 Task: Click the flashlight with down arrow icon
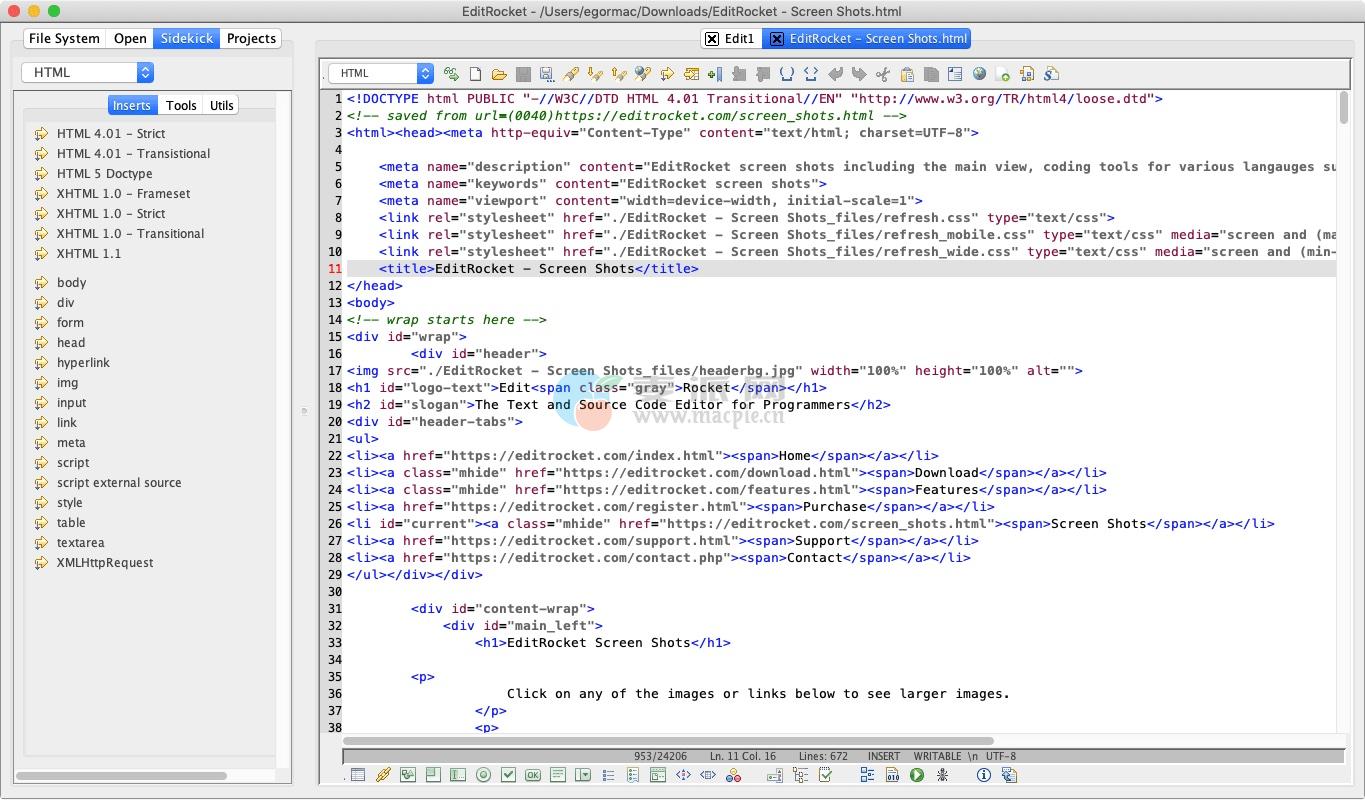(x=595, y=74)
